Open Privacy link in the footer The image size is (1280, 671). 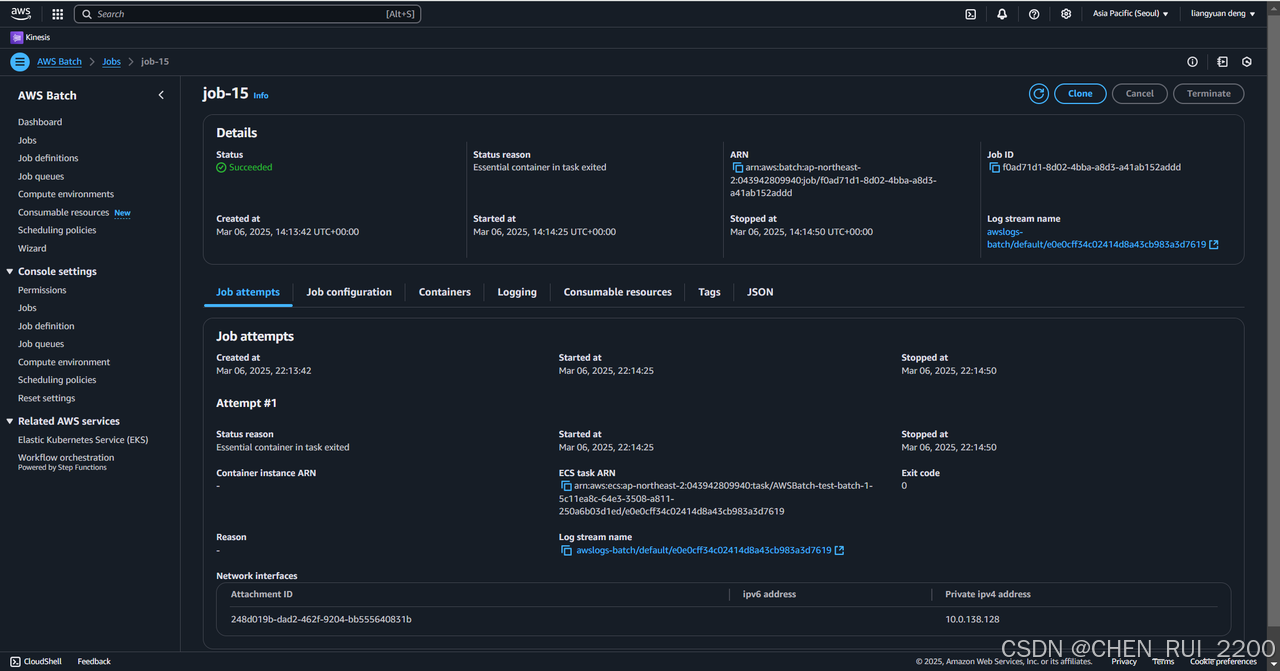click(1124, 661)
